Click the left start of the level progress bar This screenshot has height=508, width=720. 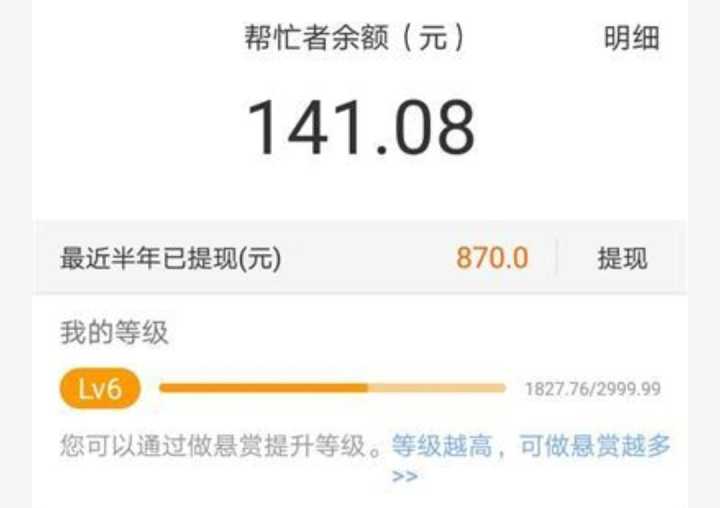(x=164, y=389)
